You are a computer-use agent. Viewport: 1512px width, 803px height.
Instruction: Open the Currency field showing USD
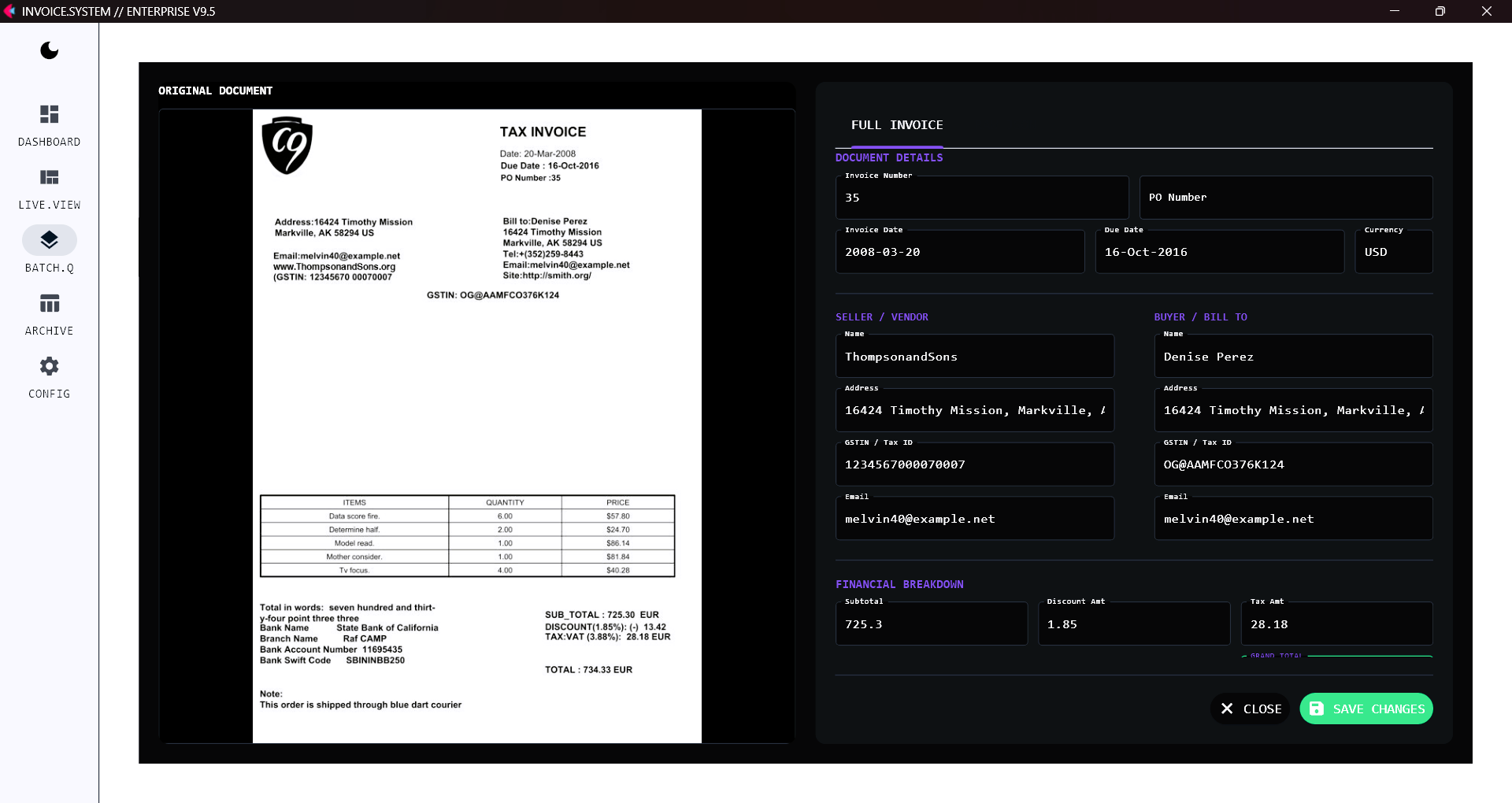[1394, 251]
